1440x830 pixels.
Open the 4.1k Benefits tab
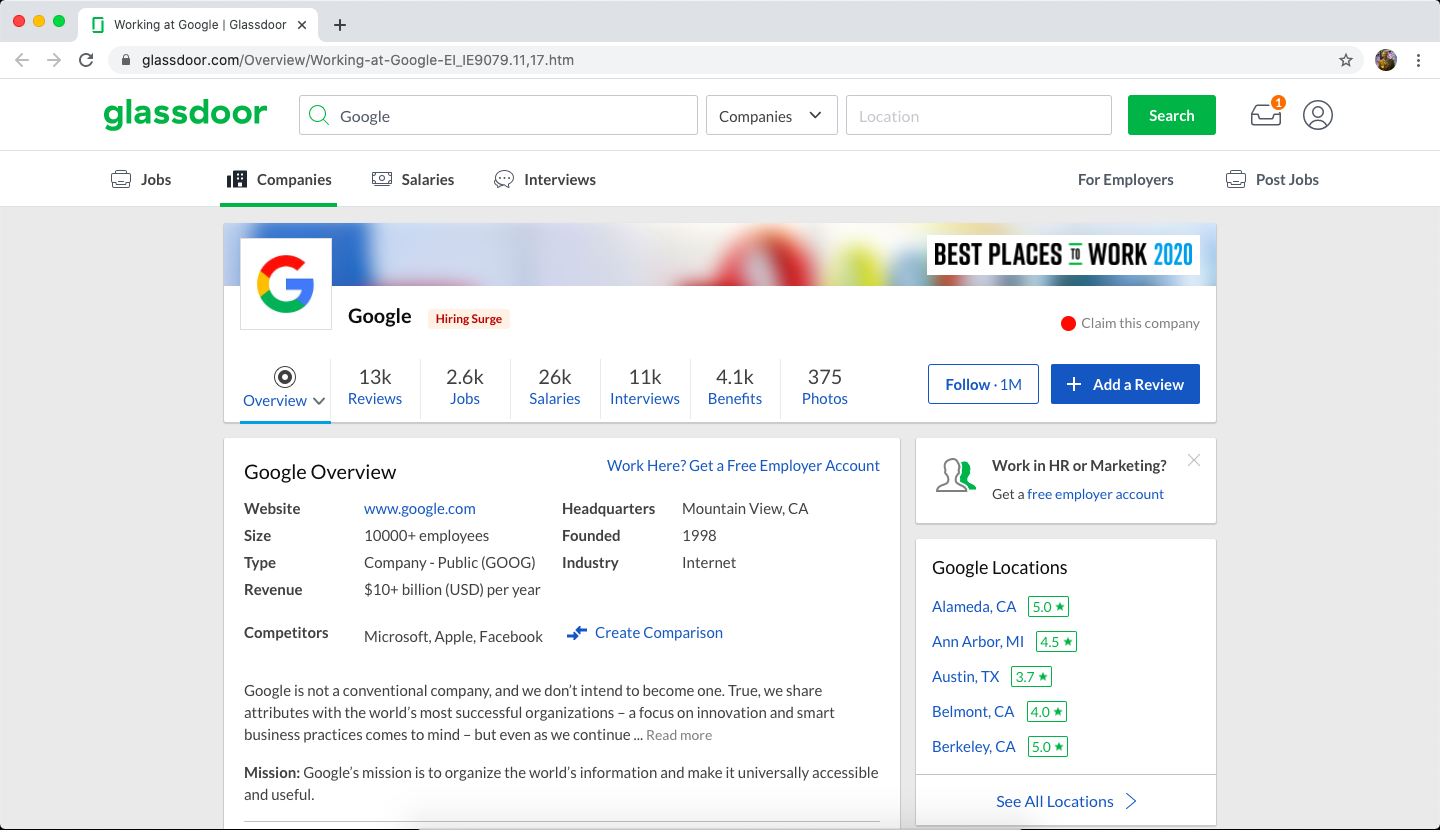735,386
